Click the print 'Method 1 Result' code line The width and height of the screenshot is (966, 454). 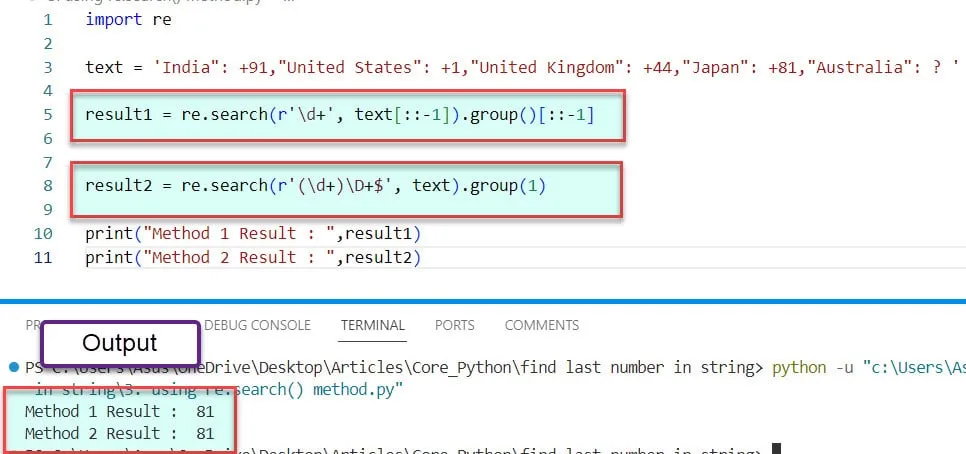(252, 234)
